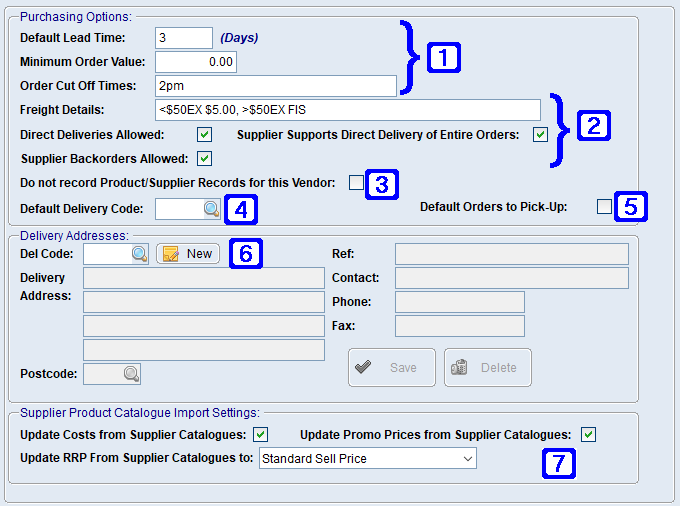
Task: Click the "(Days)" label
Action: point(239,38)
